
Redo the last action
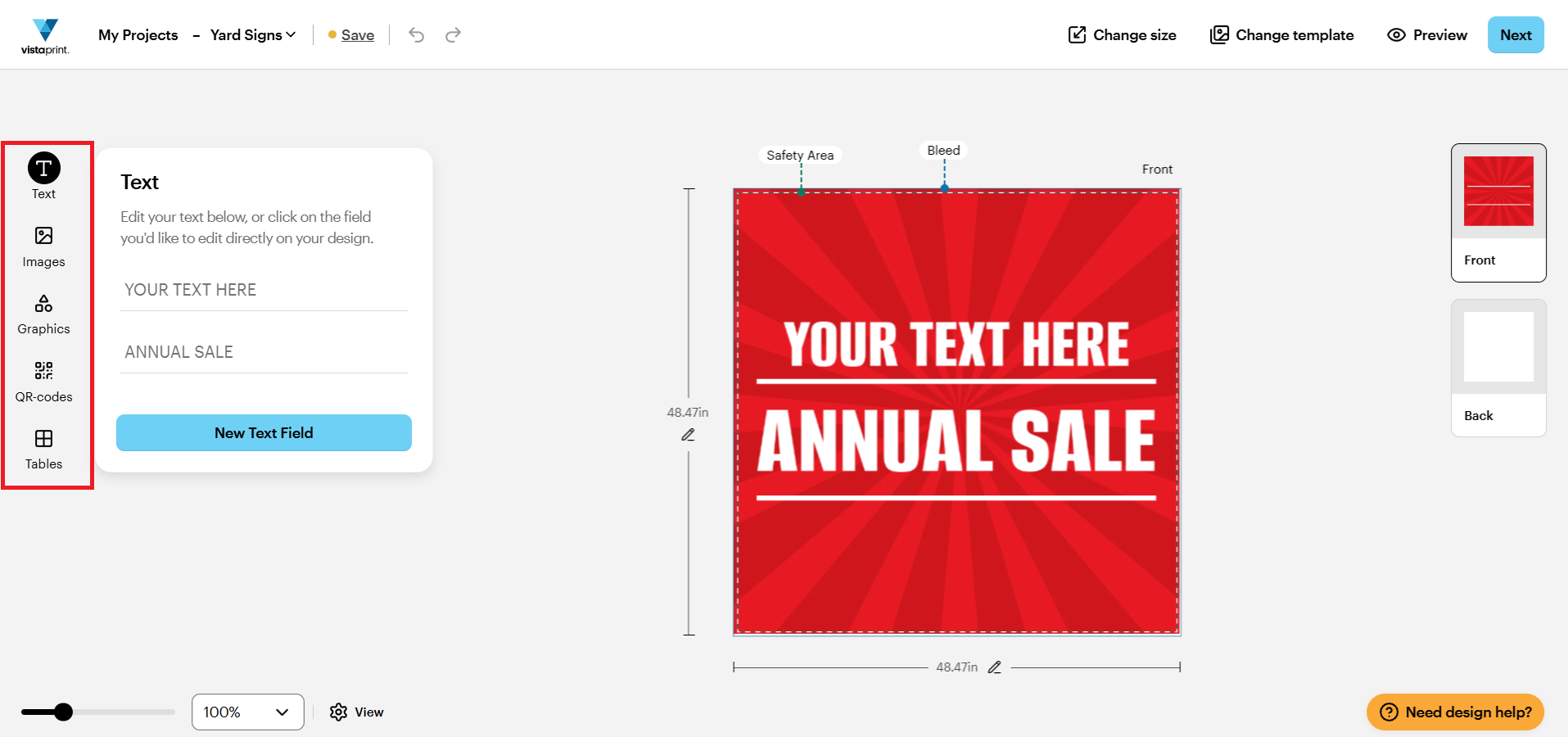tap(453, 34)
